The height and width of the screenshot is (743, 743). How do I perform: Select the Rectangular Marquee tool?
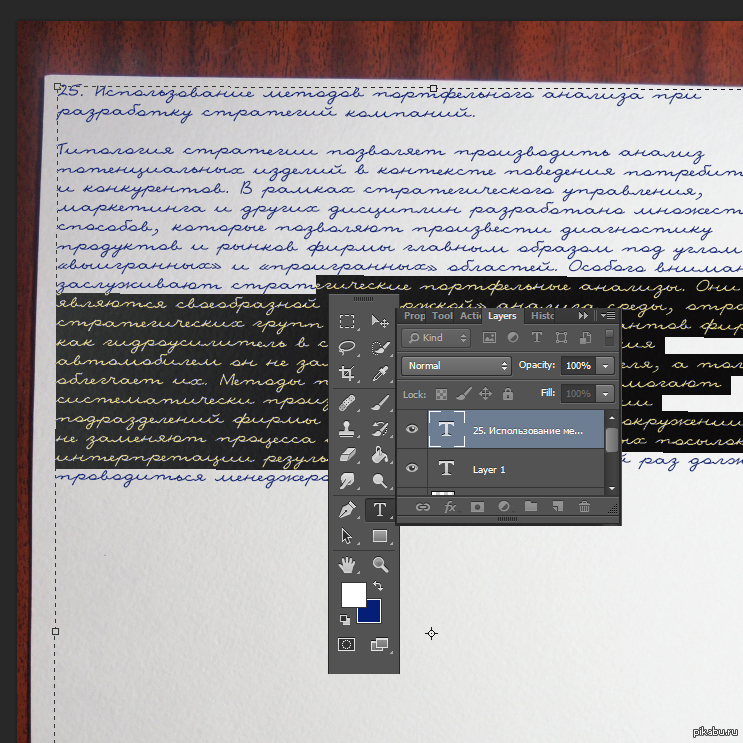pos(347,321)
